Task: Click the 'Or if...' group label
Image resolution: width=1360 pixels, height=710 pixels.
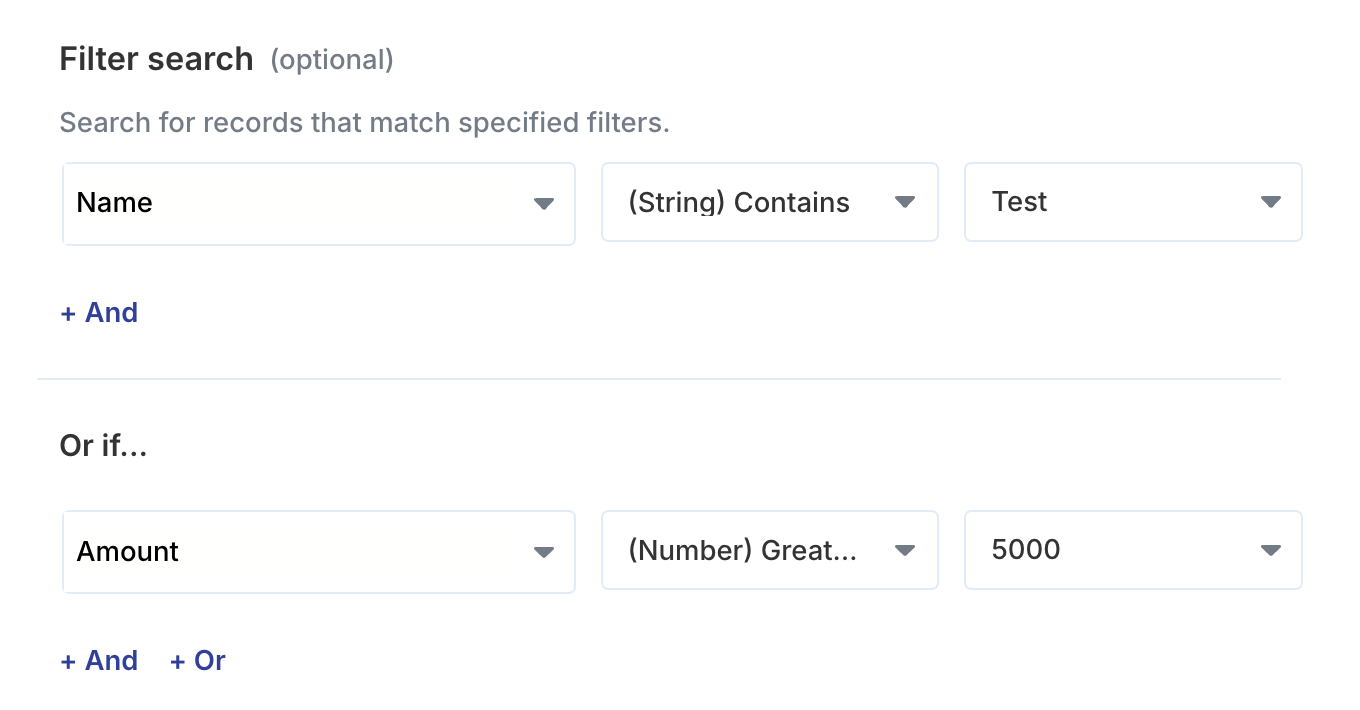Action: 103,446
